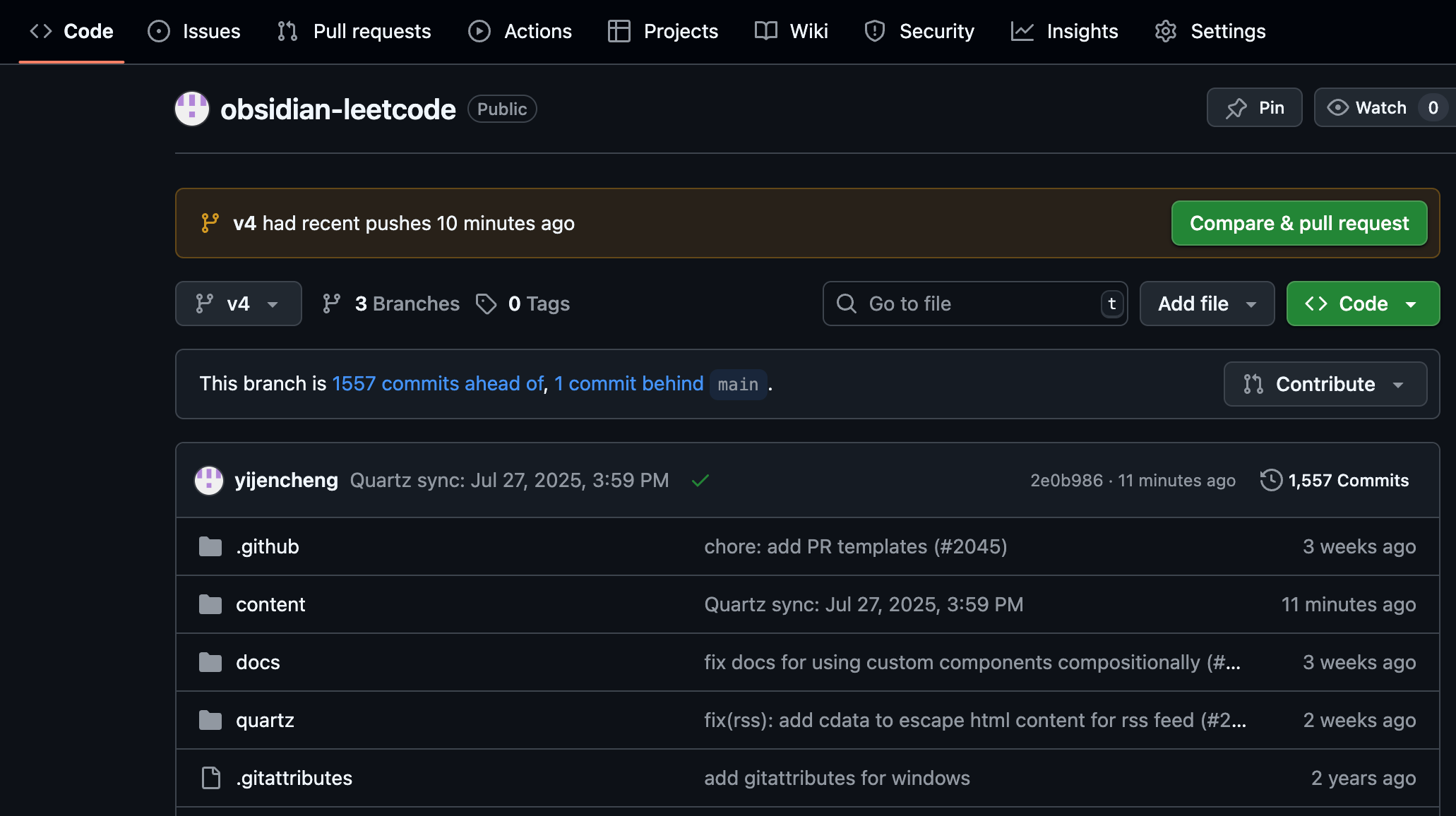Open 'fix(rss): add cdata' commit message
Image resolution: width=1456 pixels, height=816 pixels.
point(975,720)
